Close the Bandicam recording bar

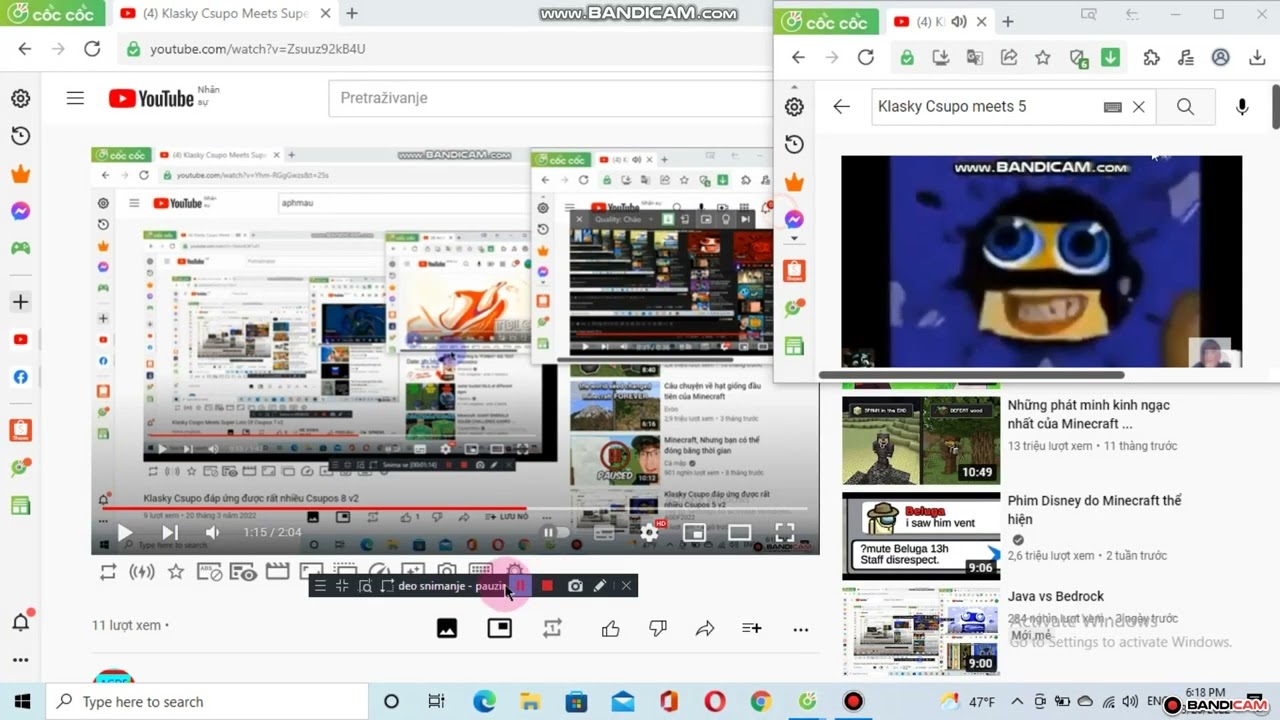click(626, 586)
